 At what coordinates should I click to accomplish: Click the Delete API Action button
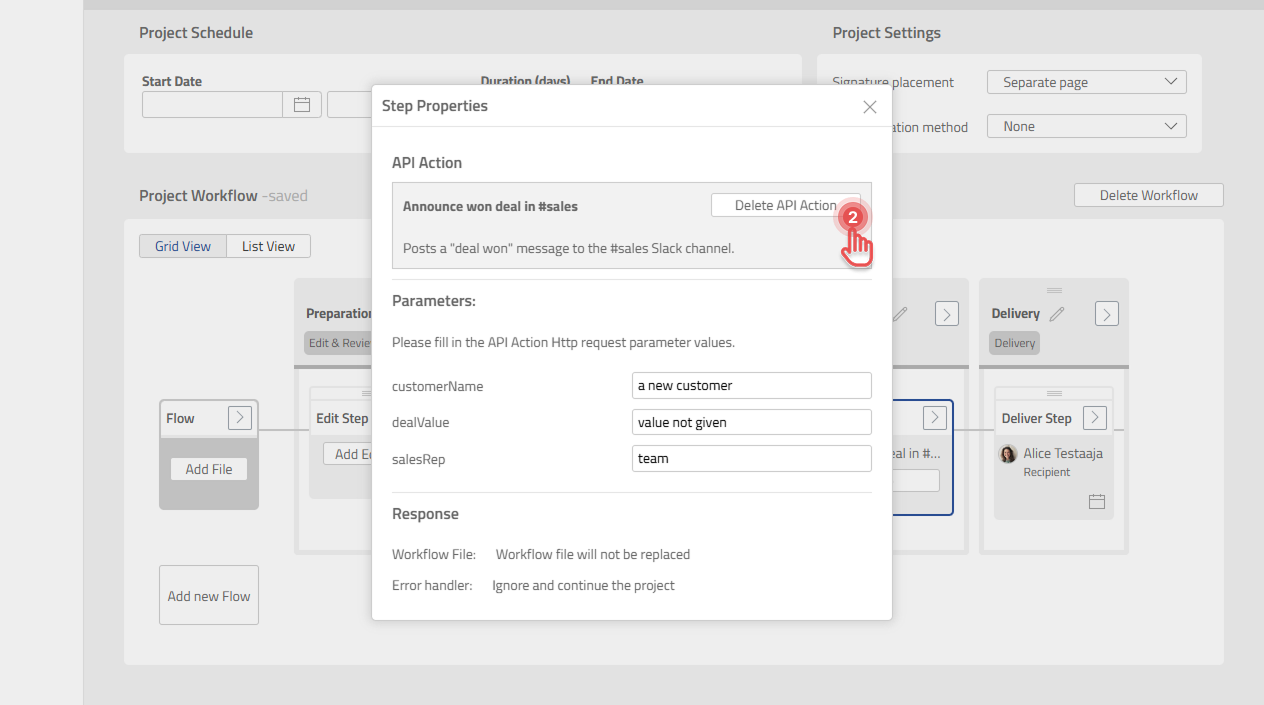point(785,205)
